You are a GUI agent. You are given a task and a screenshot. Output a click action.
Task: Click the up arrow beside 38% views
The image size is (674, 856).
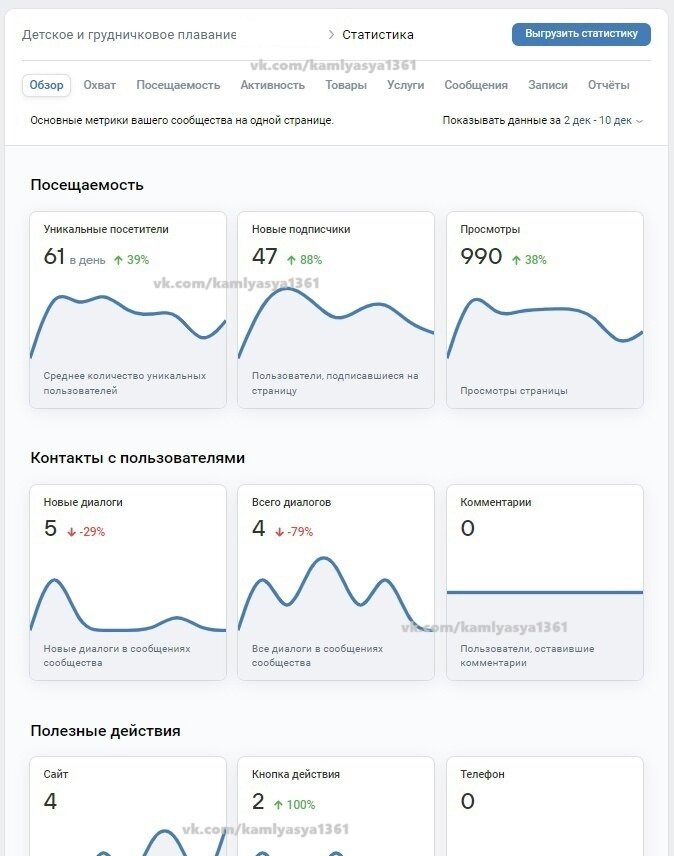pos(516,260)
